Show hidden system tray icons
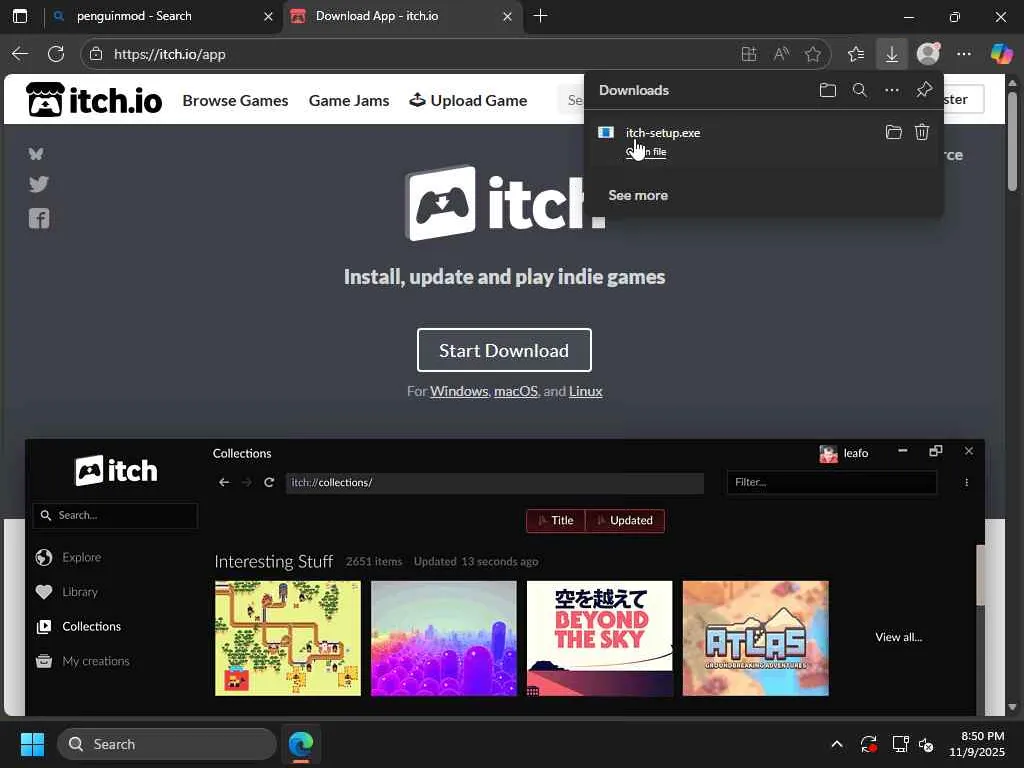Viewport: 1024px width, 768px height. click(x=837, y=744)
